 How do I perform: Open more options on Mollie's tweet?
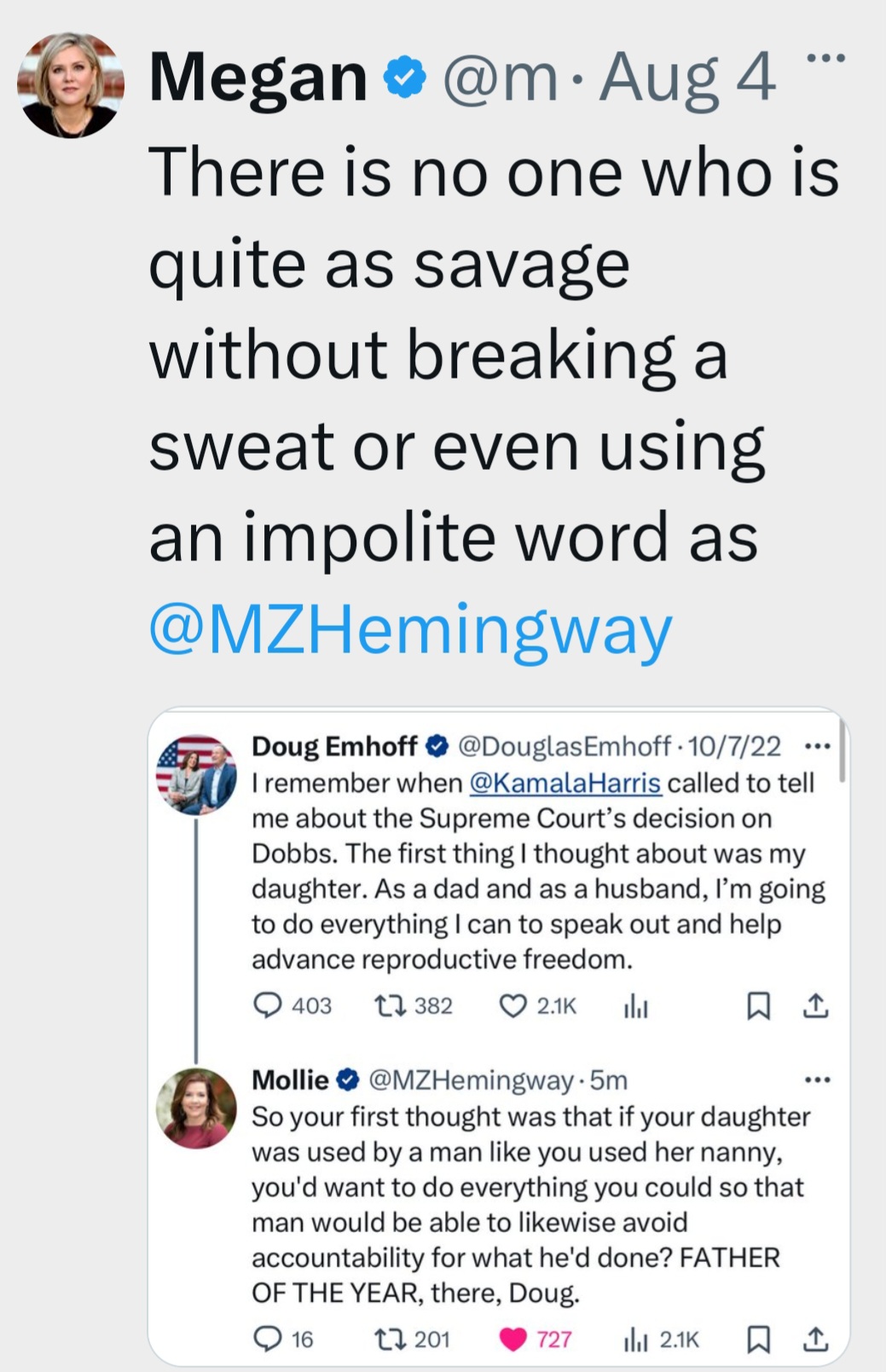tap(817, 1080)
